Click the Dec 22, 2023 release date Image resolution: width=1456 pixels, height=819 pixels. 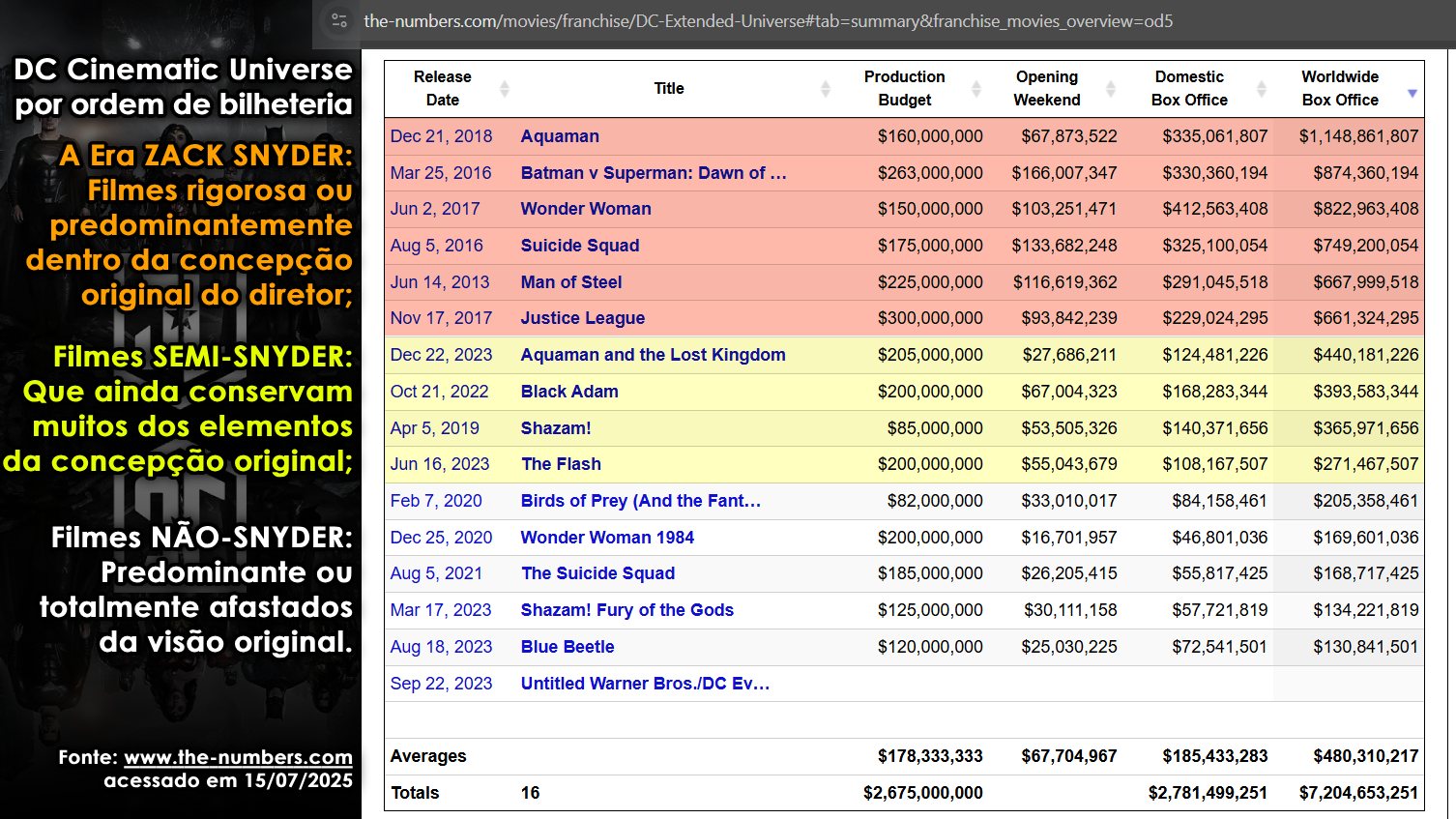441,355
